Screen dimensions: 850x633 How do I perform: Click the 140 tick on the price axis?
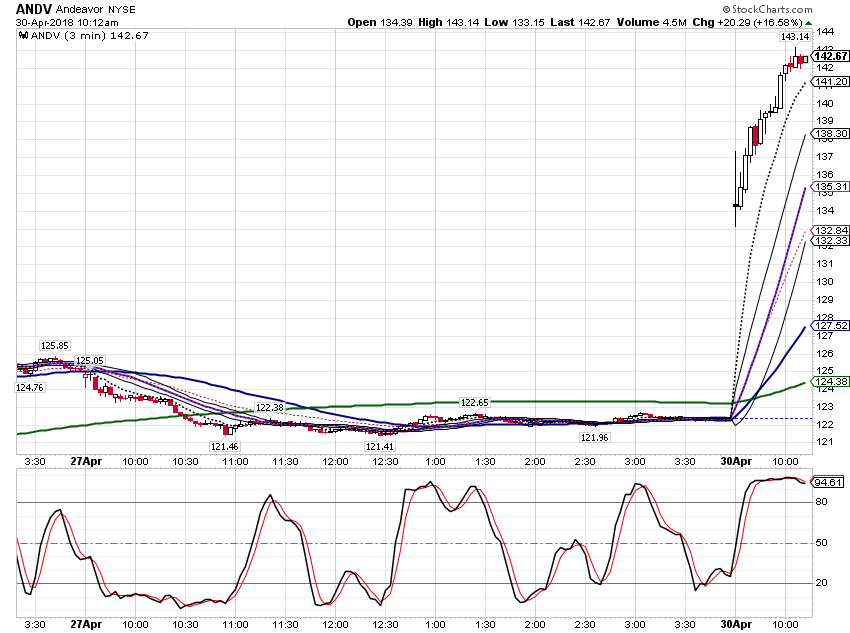pos(825,104)
